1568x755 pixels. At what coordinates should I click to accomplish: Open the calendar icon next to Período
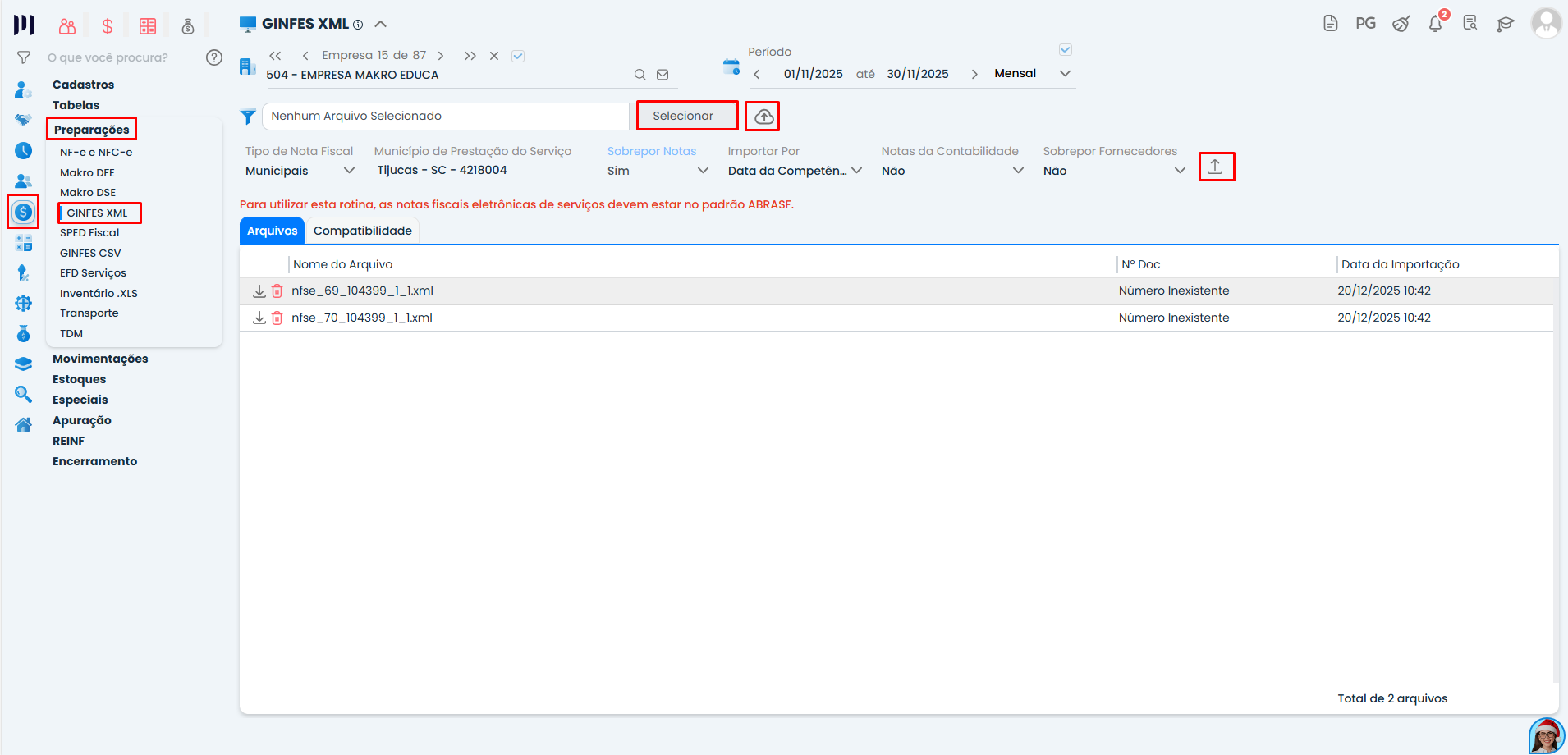(731, 66)
